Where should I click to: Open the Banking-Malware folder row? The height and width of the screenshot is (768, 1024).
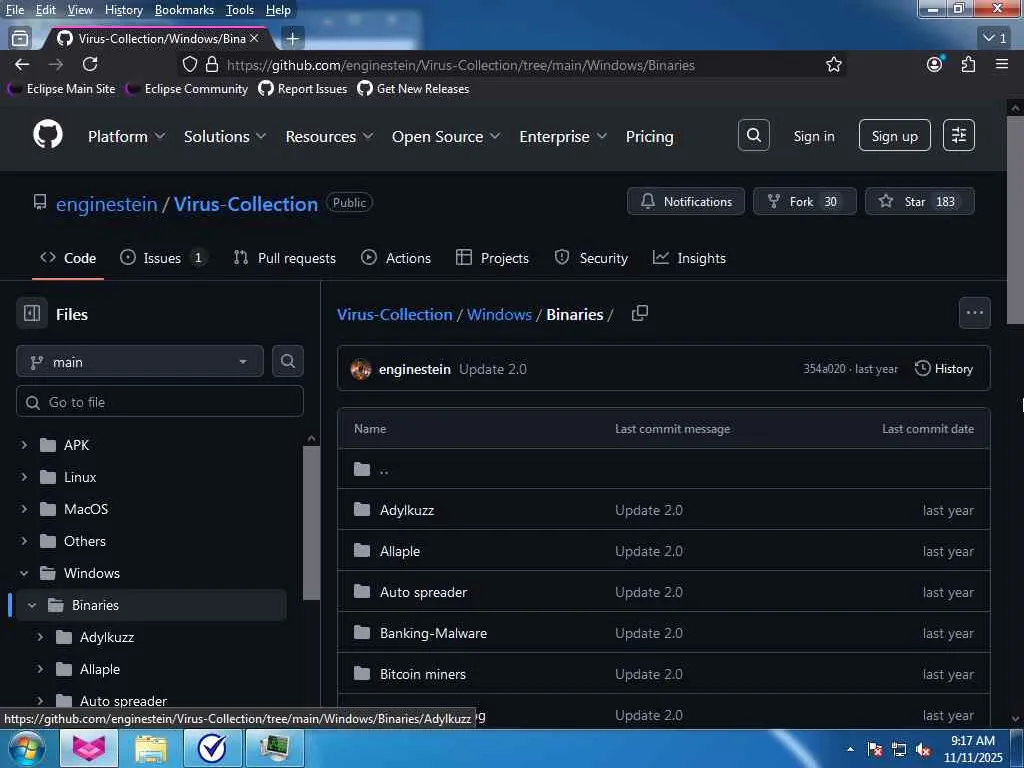[x=664, y=632]
